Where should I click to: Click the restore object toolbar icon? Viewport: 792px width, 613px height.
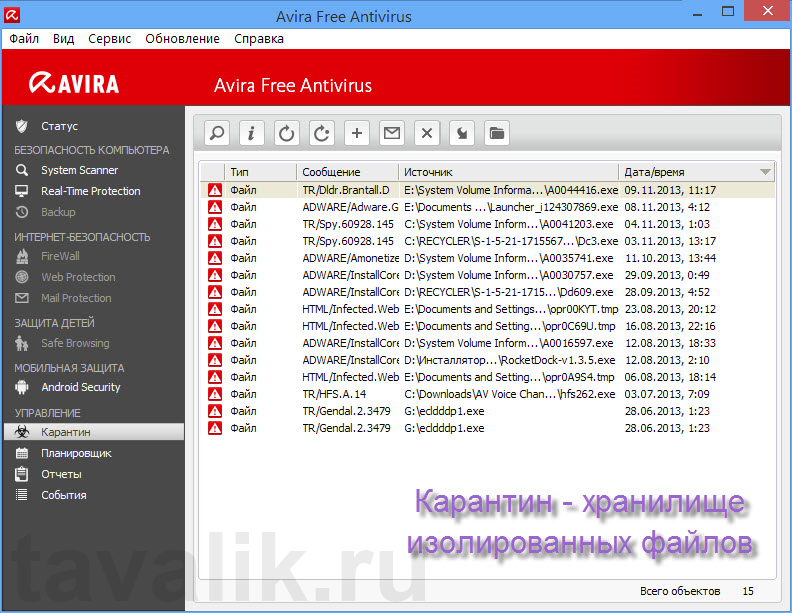[x=286, y=133]
